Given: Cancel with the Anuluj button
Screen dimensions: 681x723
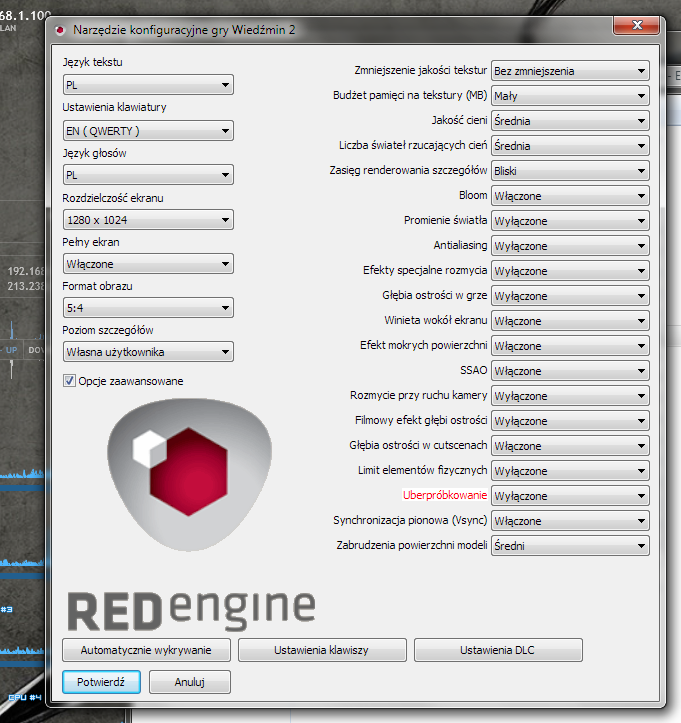Looking at the screenshot, I should tap(189, 682).
